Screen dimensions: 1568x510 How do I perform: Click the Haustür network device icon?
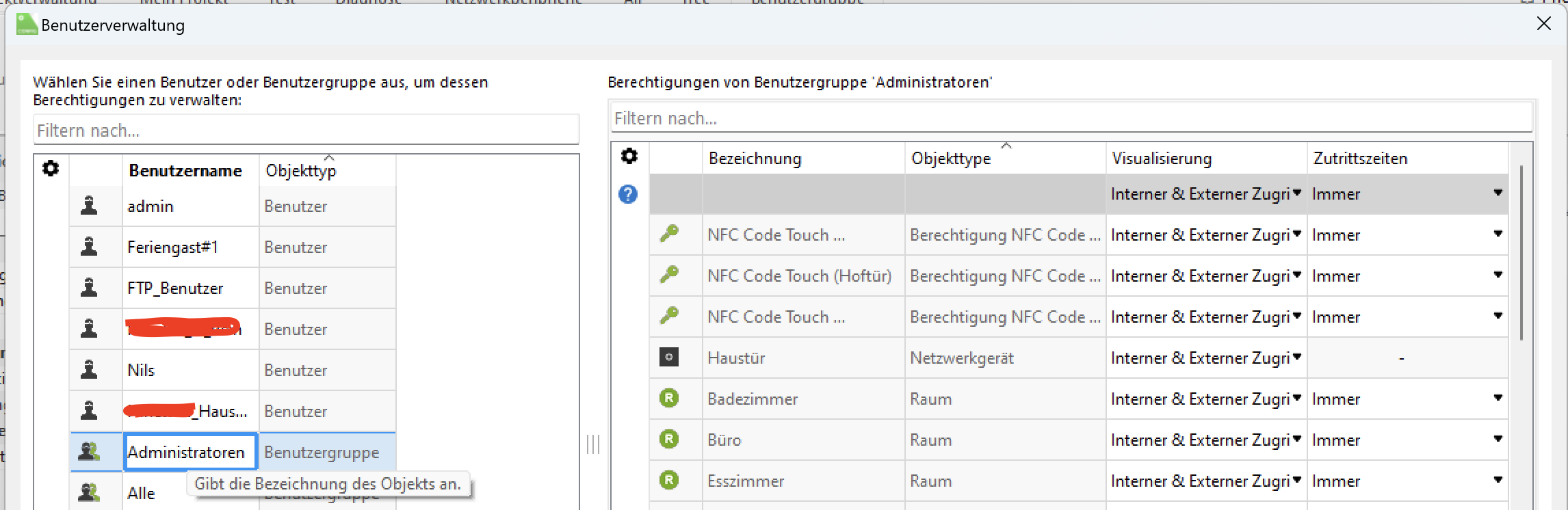(x=669, y=358)
